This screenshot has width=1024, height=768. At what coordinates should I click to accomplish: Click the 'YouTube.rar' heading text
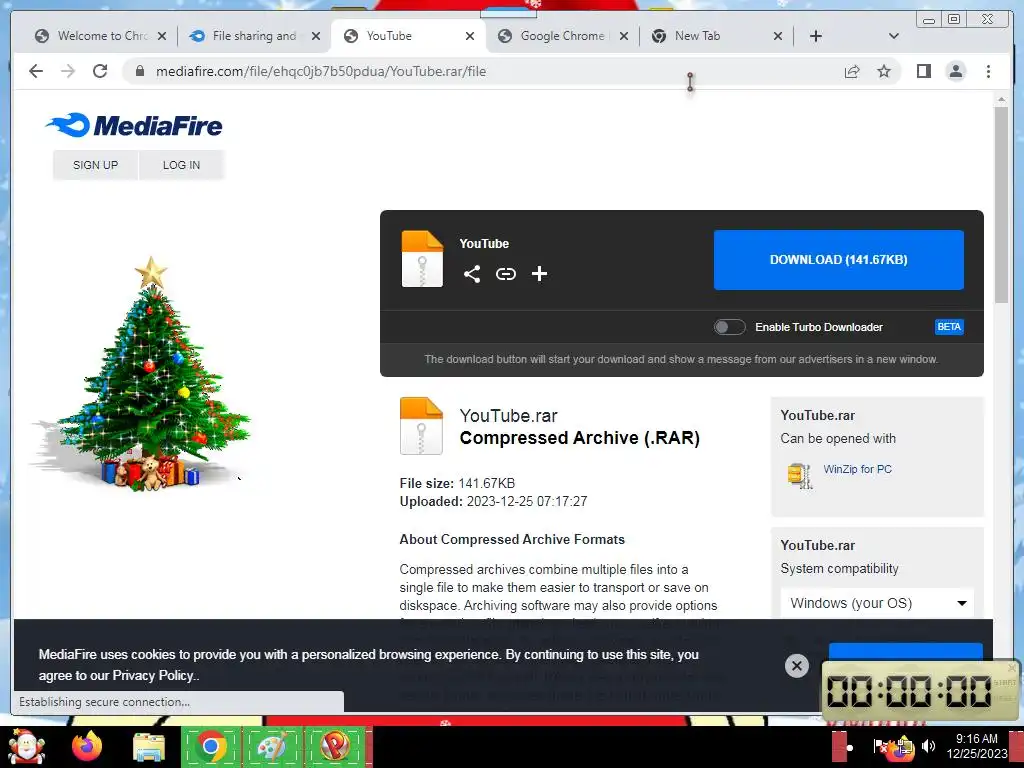coord(508,415)
